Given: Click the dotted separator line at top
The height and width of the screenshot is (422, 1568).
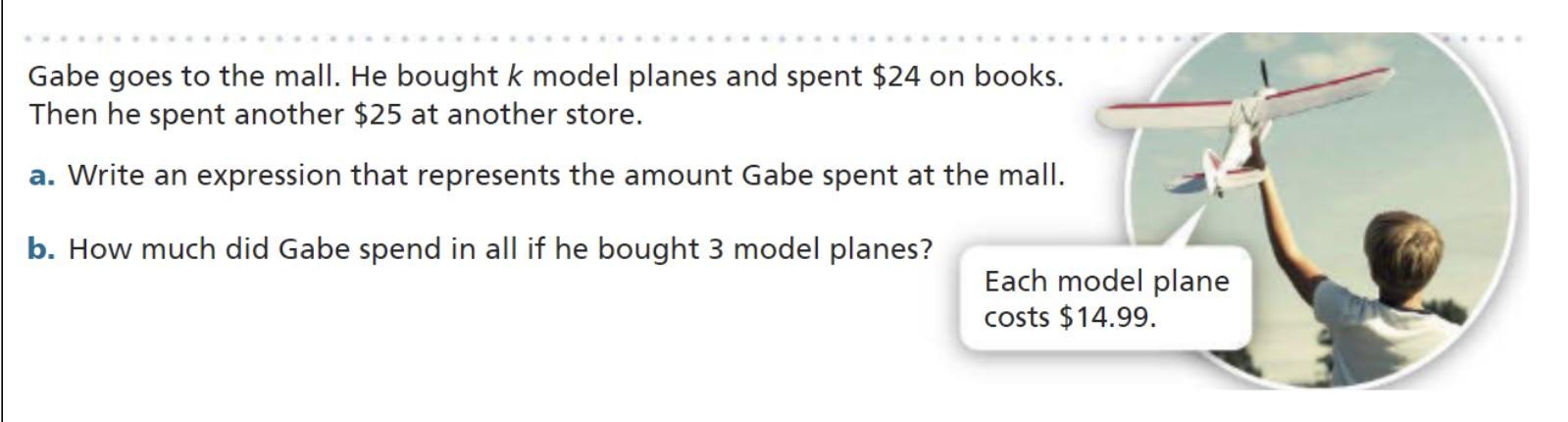Looking at the screenshot, I should pos(775,39).
